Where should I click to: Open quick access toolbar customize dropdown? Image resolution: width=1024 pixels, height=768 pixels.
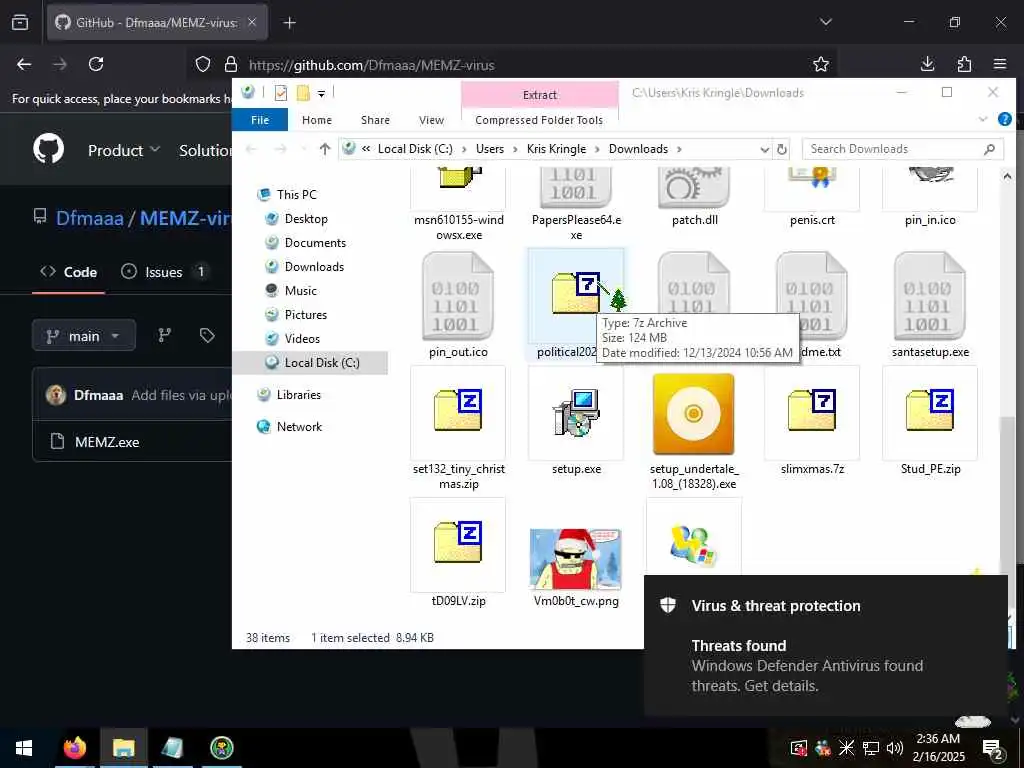pyautogui.click(x=321, y=93)
